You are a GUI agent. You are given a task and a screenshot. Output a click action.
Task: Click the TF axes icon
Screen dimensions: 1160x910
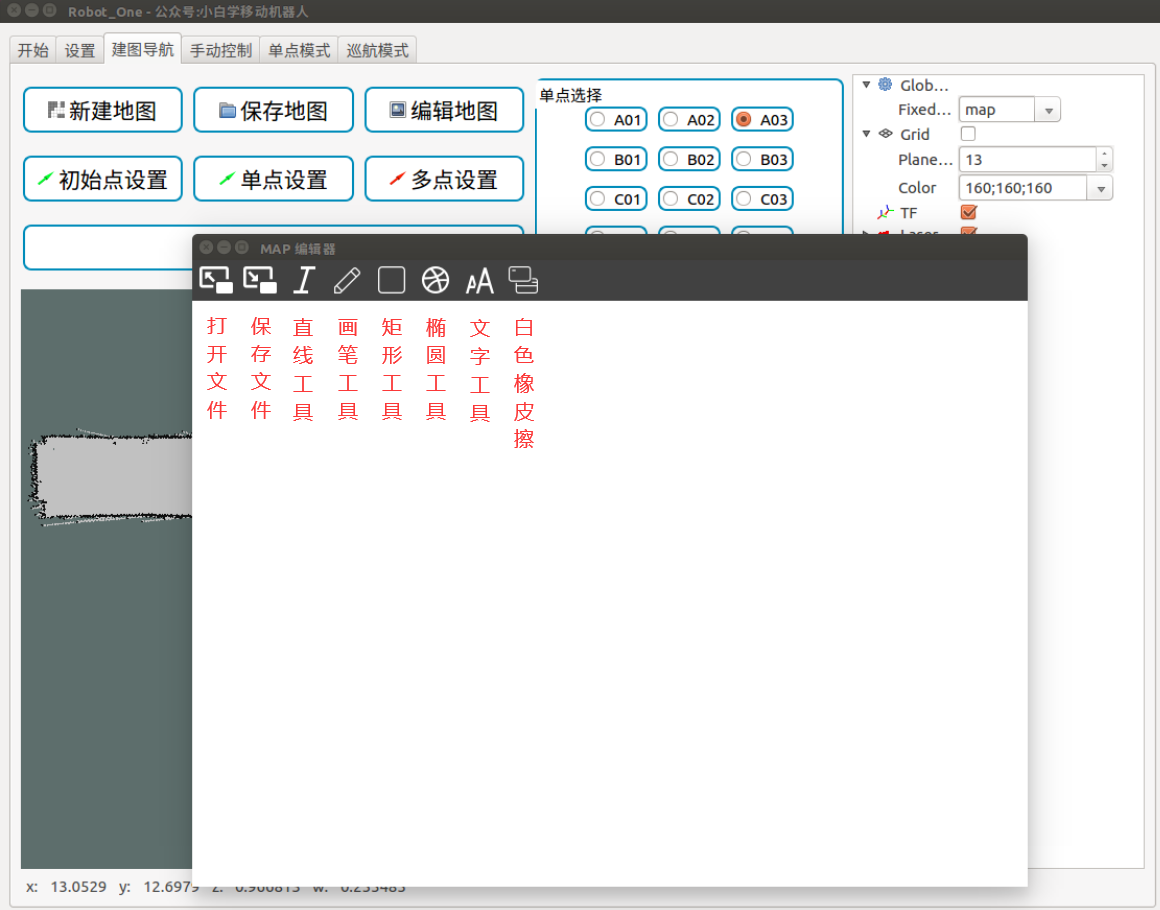(x=886, y=212)
